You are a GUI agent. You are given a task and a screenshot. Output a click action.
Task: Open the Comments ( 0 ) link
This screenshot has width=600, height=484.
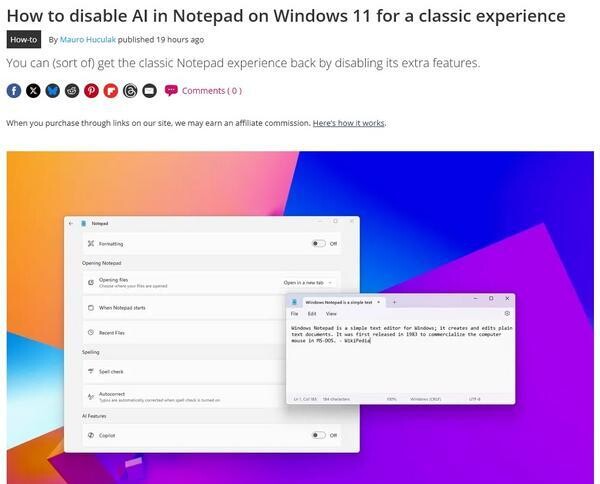[212, 91]
